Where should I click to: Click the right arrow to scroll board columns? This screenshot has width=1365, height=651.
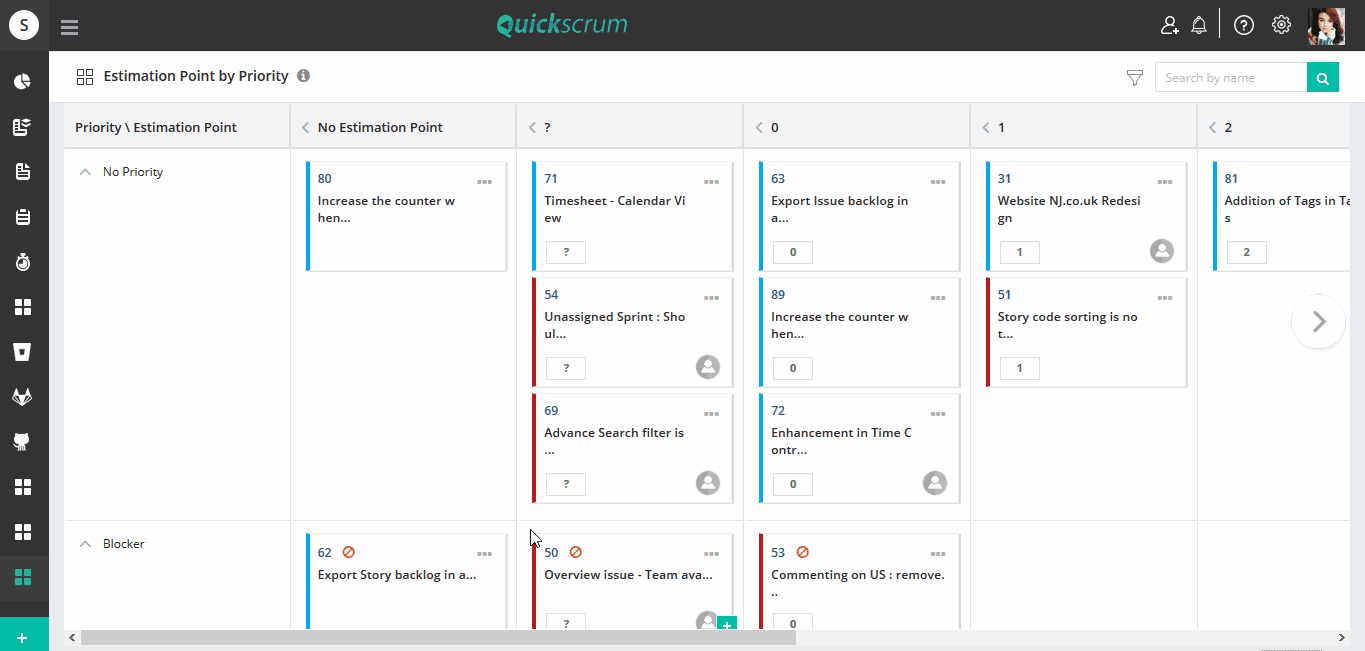pyautogui.click(x=1318, y=322)
